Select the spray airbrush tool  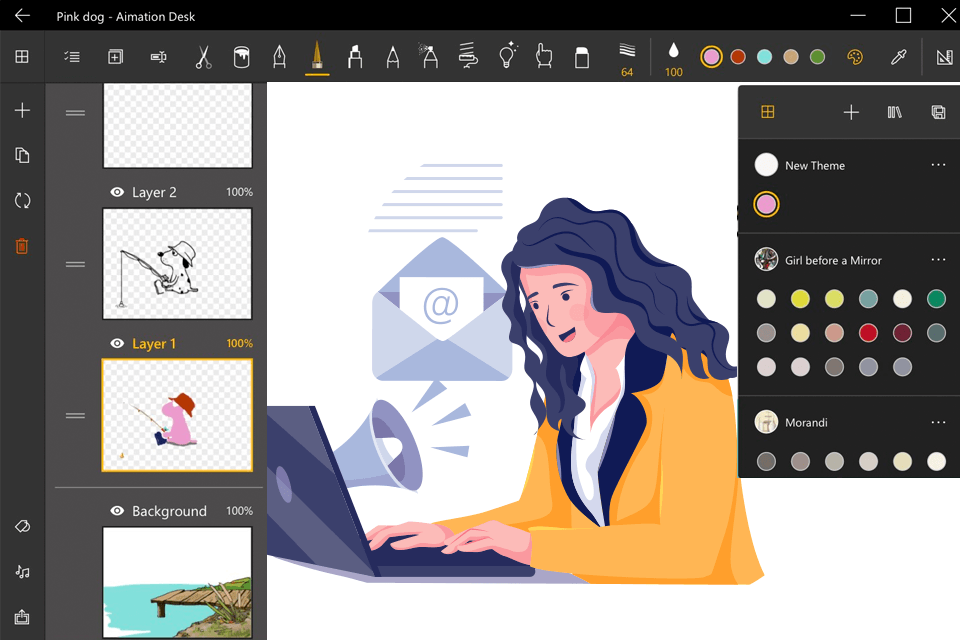pos(429,56)
